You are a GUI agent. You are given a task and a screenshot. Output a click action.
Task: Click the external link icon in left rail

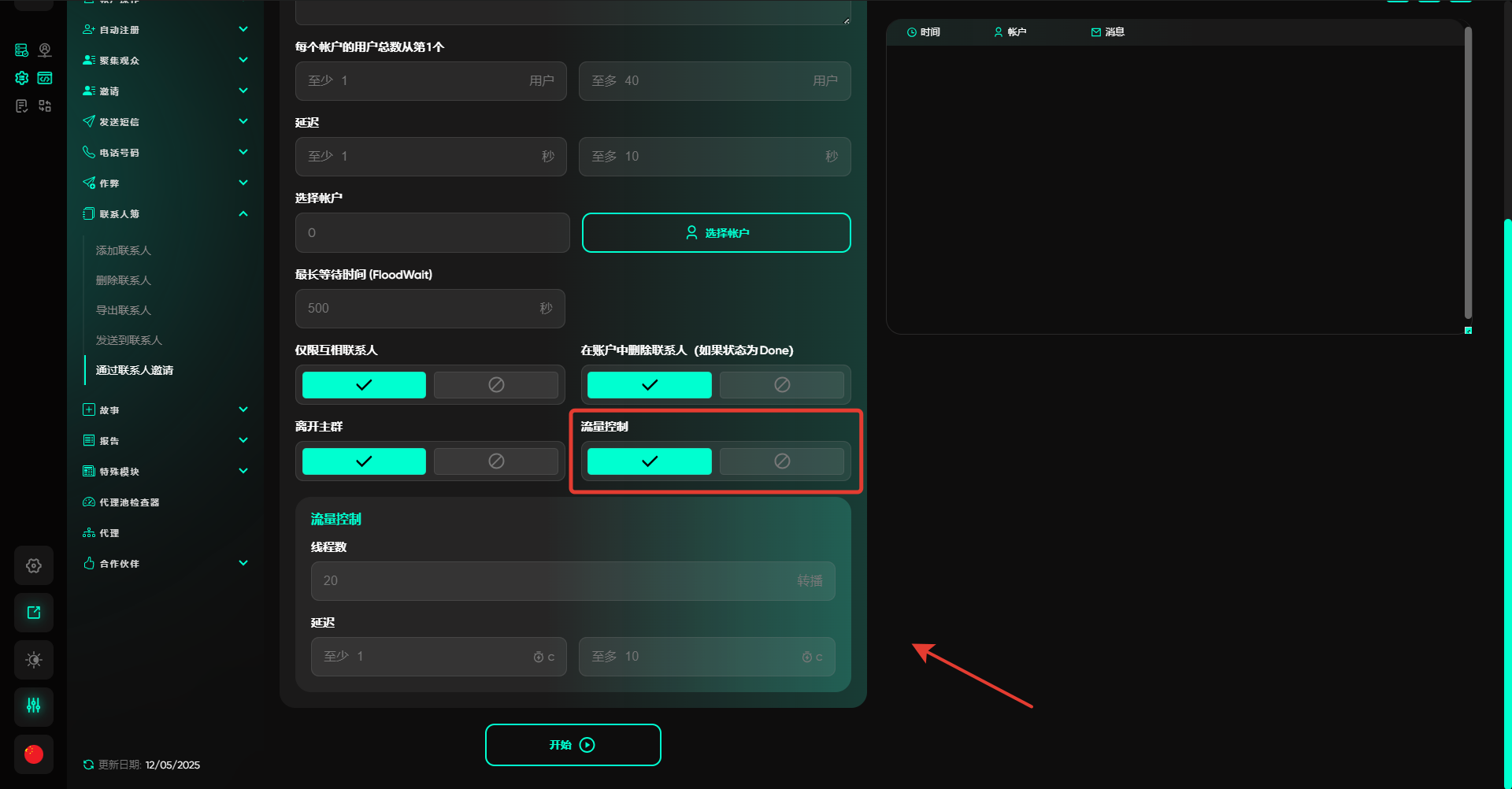(x=34, y=613)
